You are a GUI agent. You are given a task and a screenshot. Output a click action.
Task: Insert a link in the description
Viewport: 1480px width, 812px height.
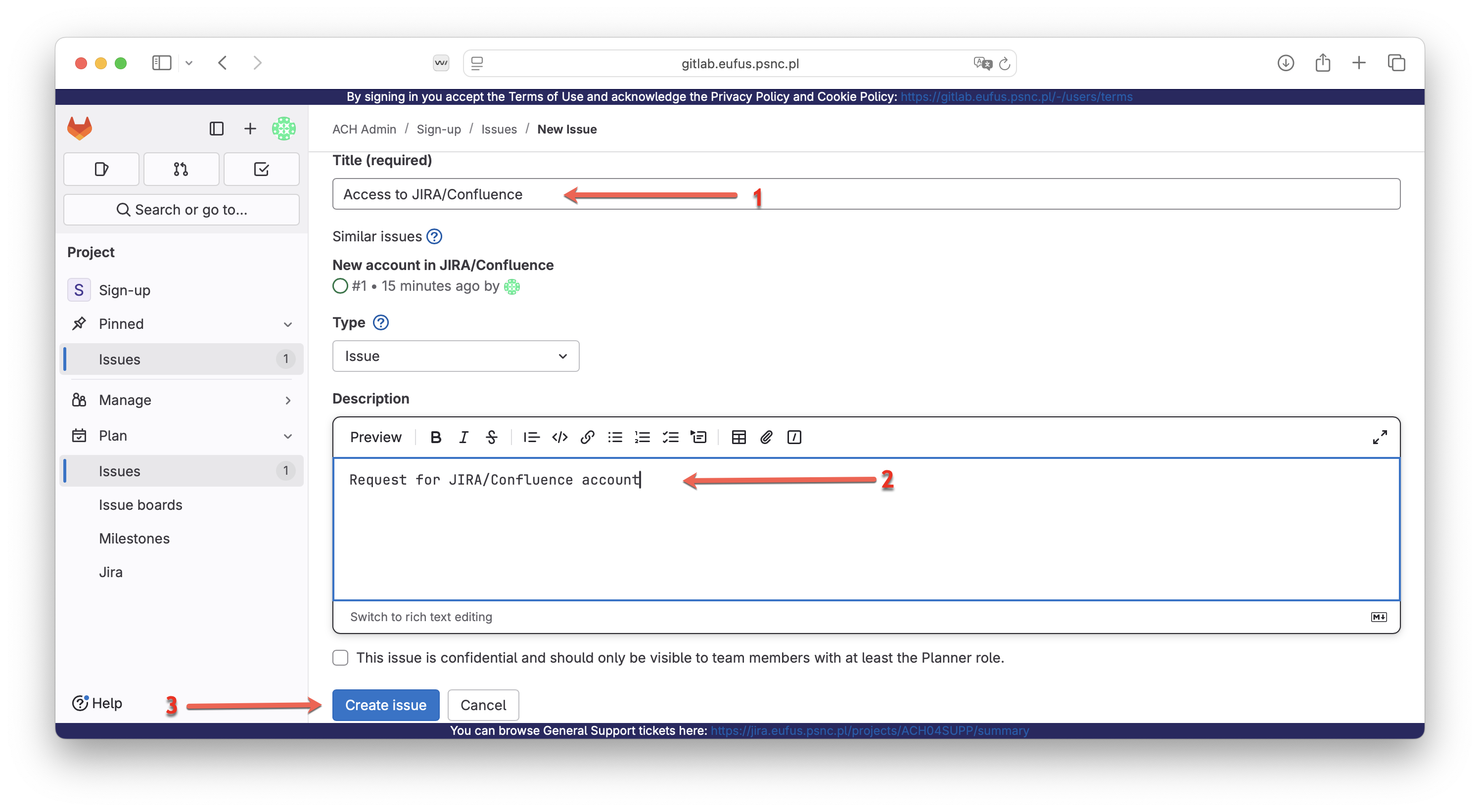[587, 438]
